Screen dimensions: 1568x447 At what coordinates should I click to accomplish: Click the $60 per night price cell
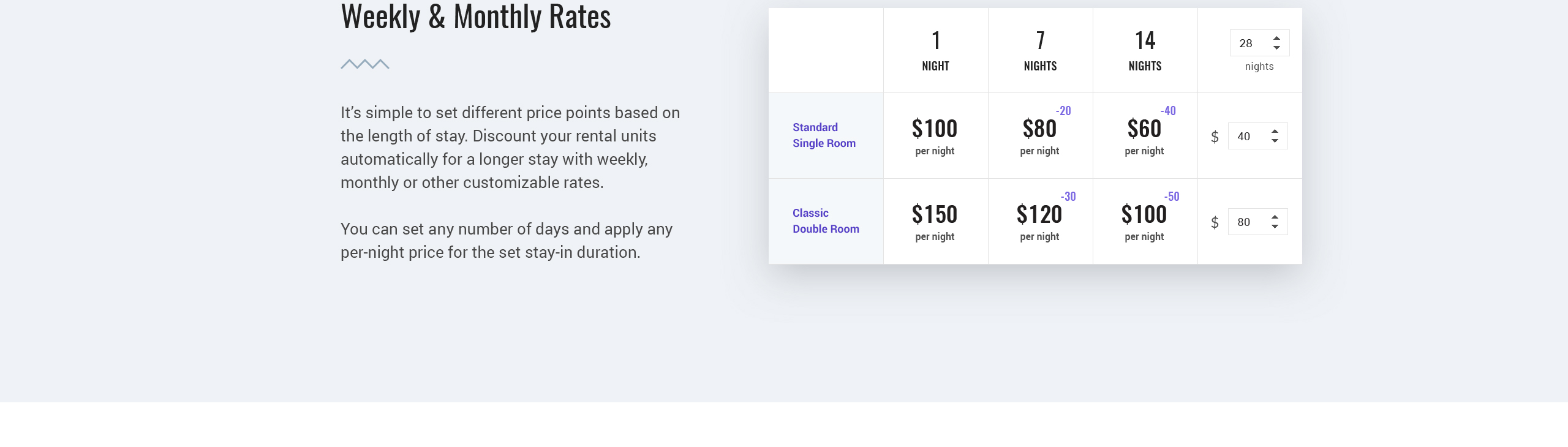1145,136
